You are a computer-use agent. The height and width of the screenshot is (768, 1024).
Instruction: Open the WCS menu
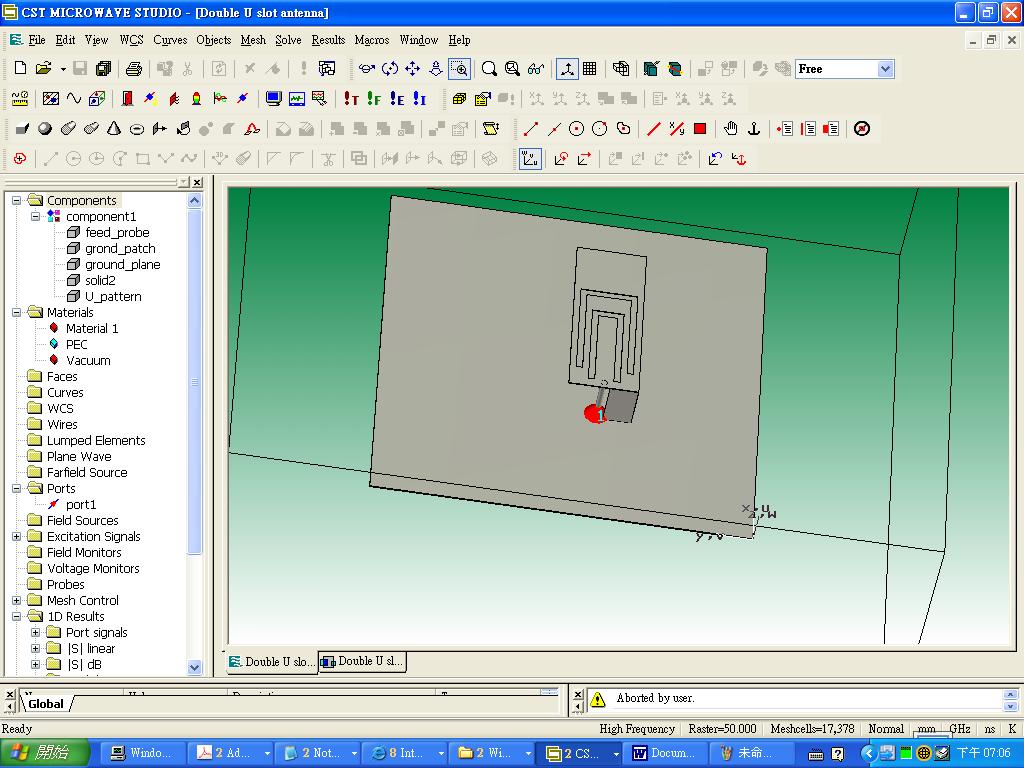coord(131,40)
